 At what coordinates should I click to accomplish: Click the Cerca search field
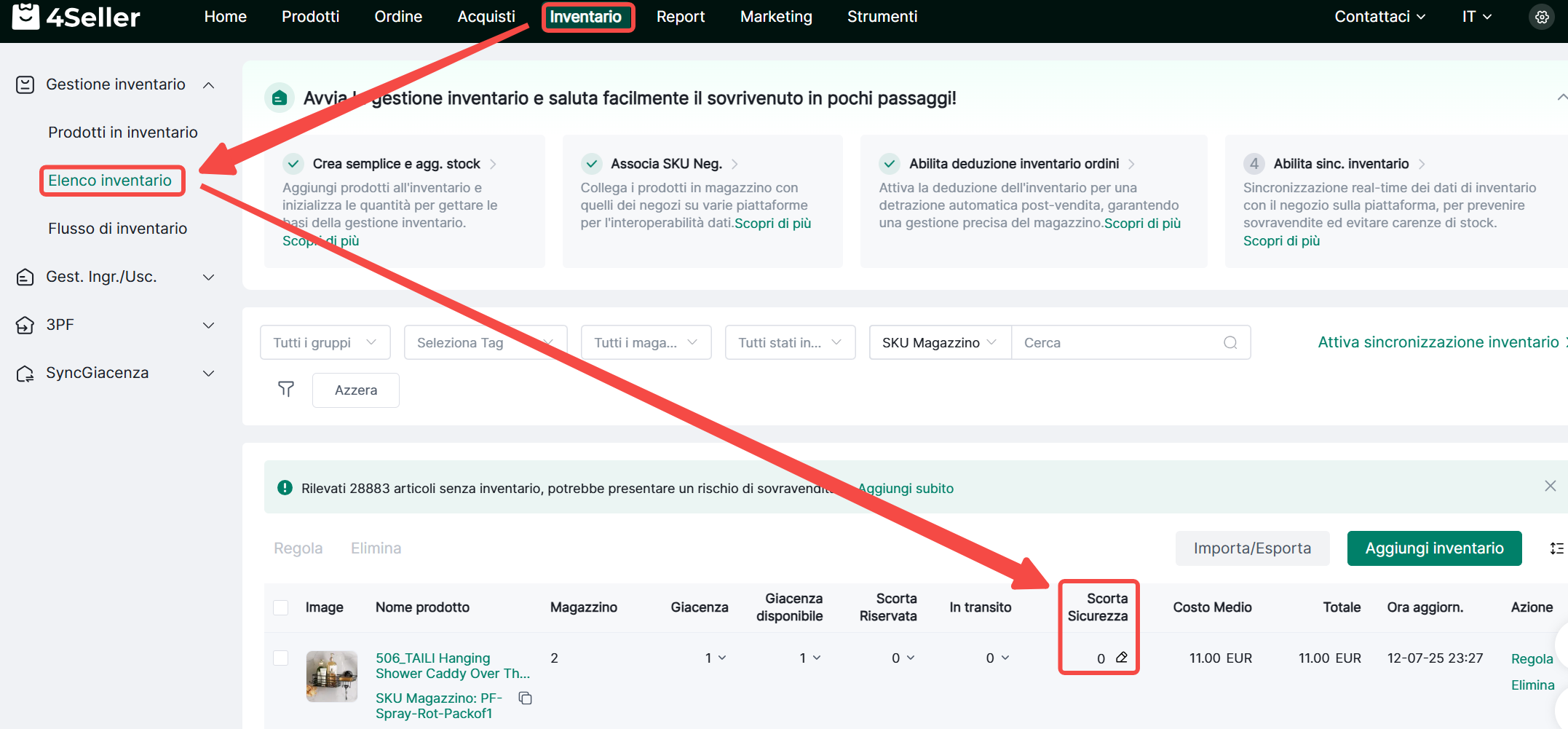1117,342
